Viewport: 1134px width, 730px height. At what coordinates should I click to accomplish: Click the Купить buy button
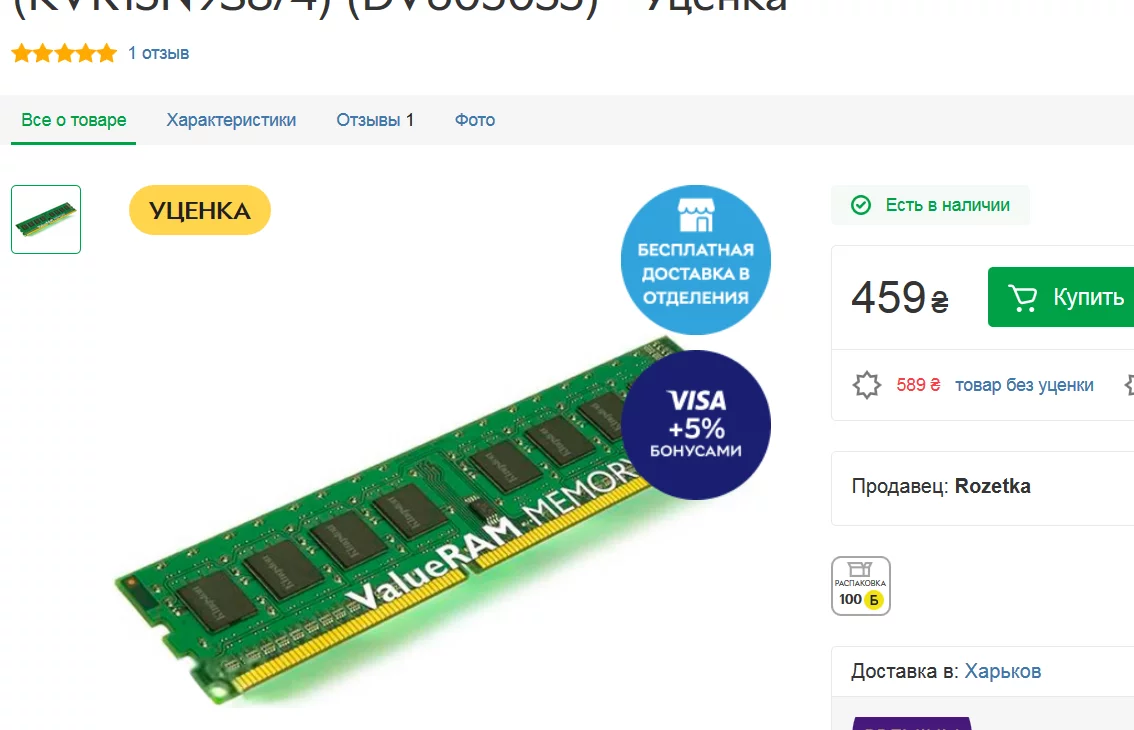point(1061,297)
